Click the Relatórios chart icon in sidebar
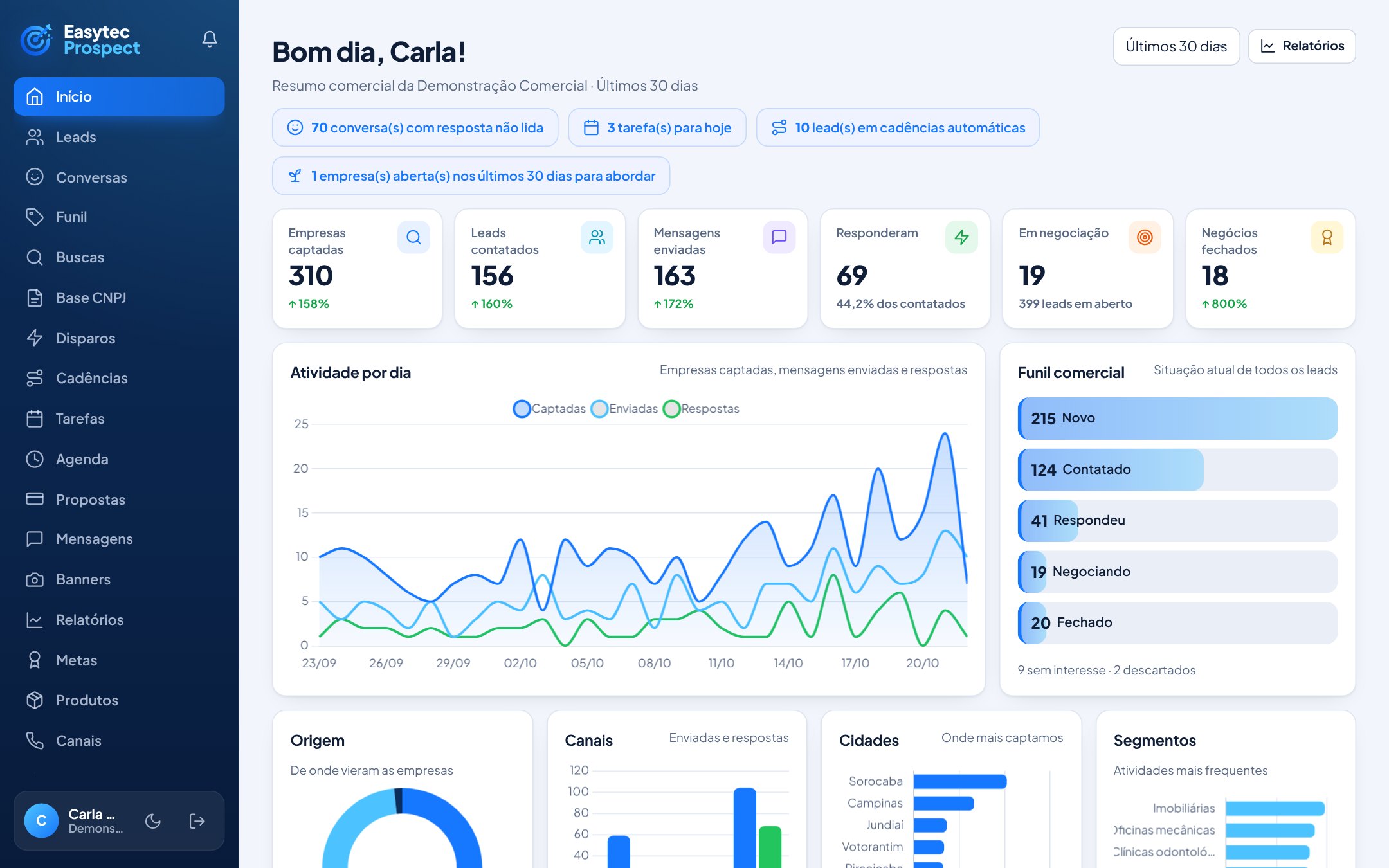The width and height of the screenshot is (1389, 868). (35, 620)
